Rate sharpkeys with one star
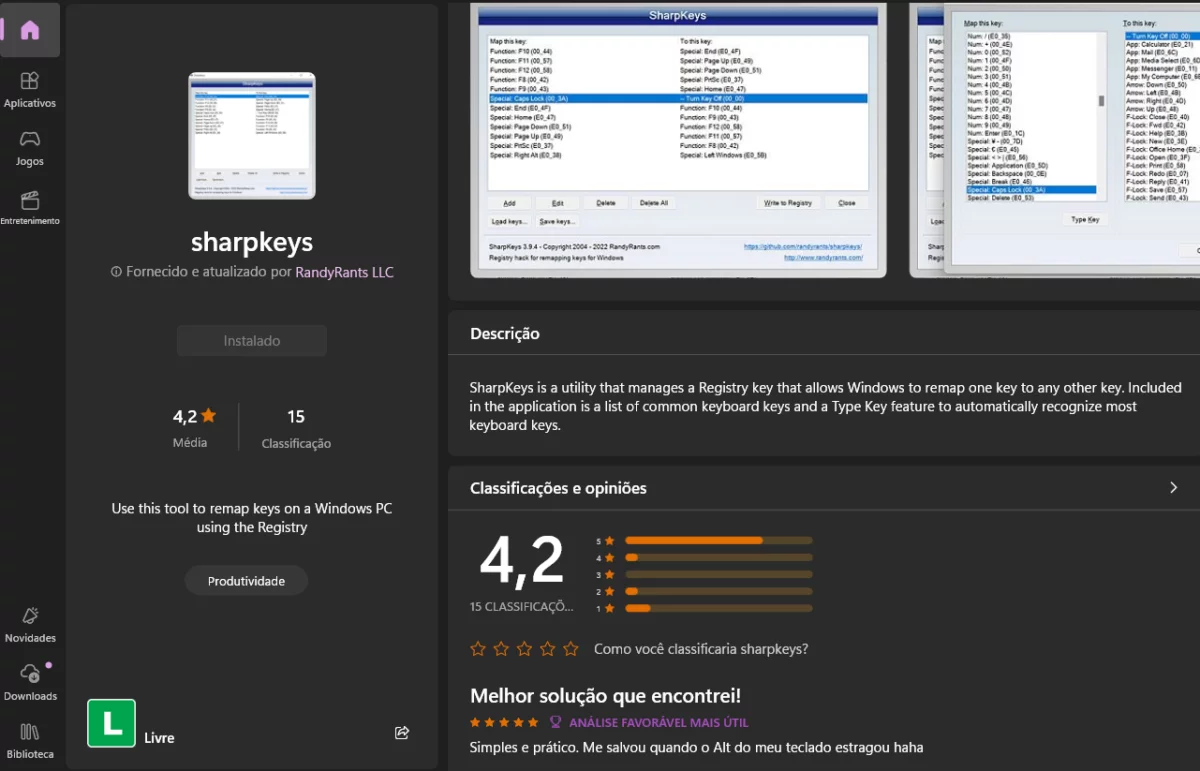The height and width of the screenshot is (771, 1200). (478, 649)
